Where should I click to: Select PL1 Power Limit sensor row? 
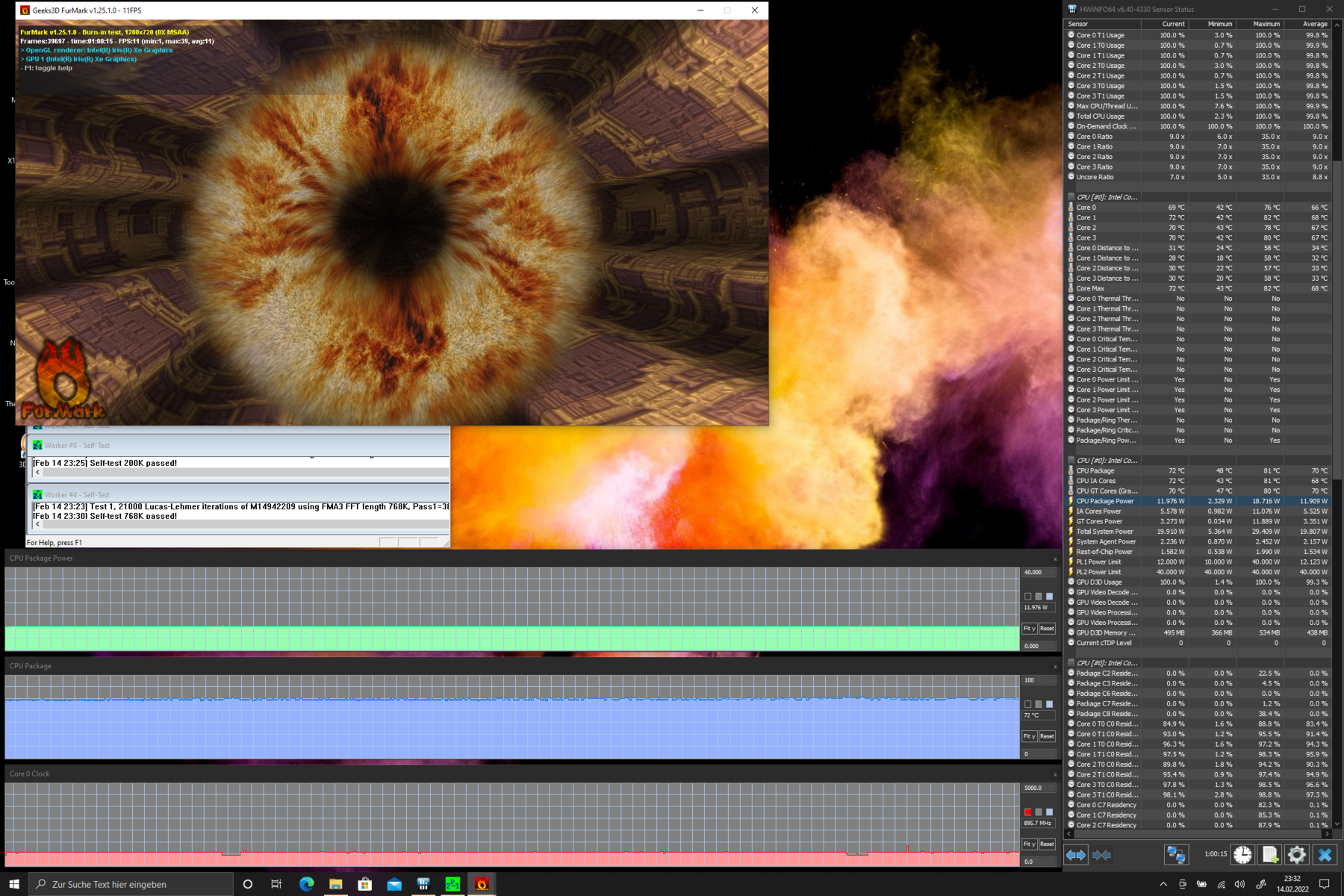pos(1198,562)
